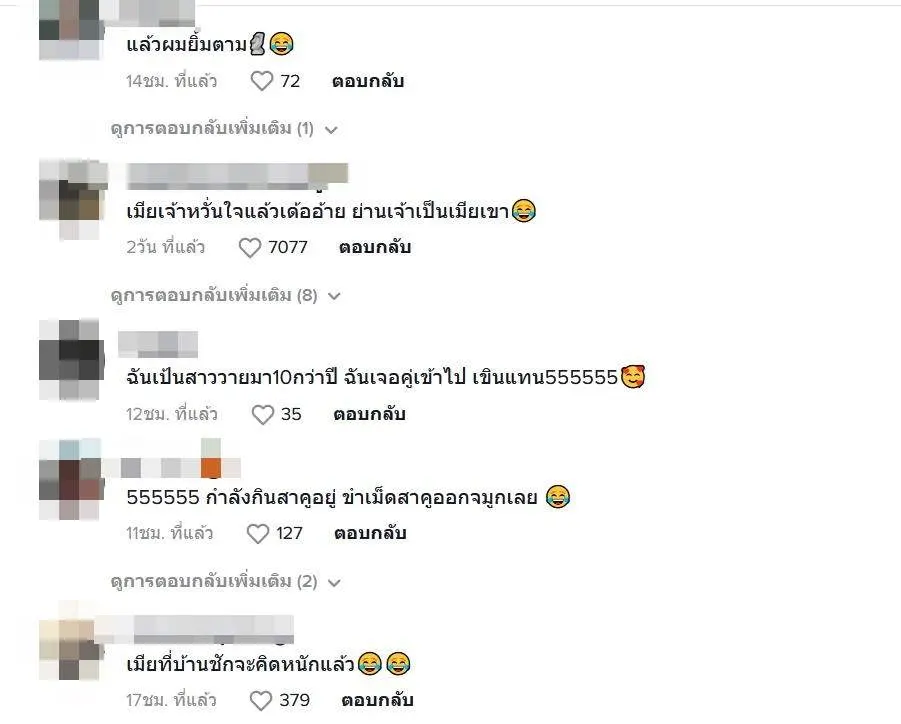This screenshot has width=901, height=724.
Task: Click the chevron next to (8) replies
Action: 334,296
